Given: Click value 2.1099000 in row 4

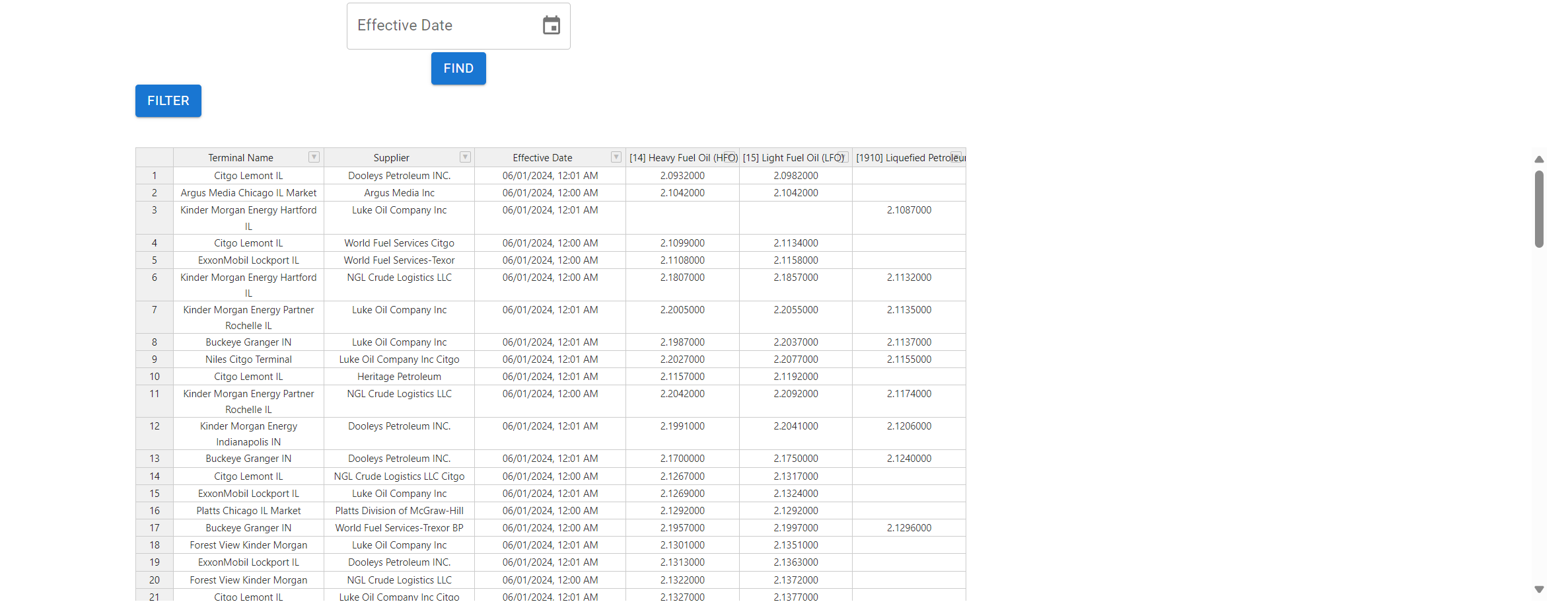Looking at the screenshot, I should [682, 243].
